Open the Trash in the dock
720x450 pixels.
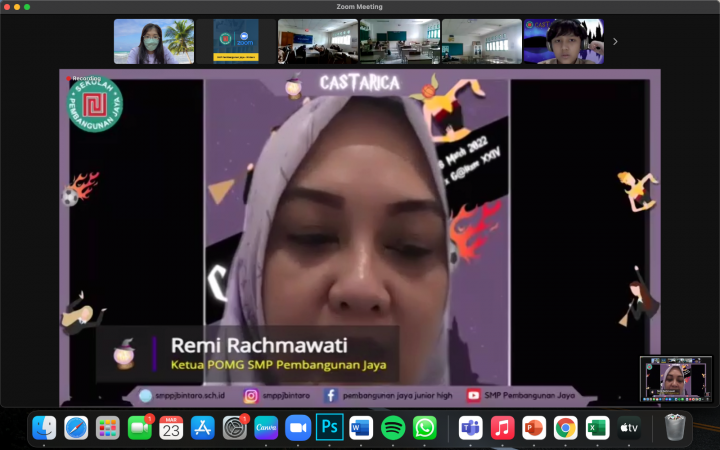(x=676, y=428)
